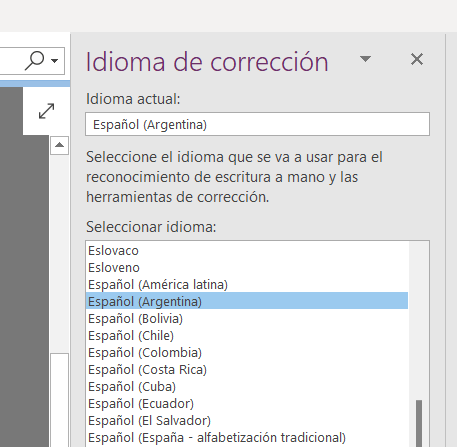Open the search scope dropdown arrow

[54, 61]
